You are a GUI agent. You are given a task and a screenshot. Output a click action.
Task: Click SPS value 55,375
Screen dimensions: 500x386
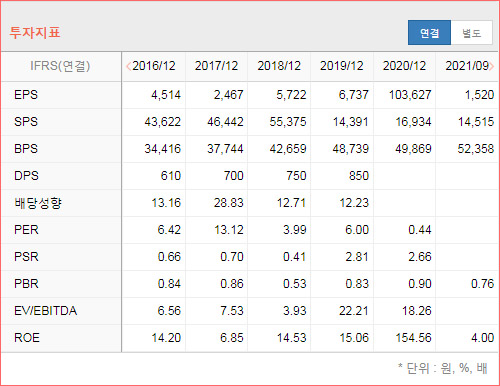click(x=288, y=122)
